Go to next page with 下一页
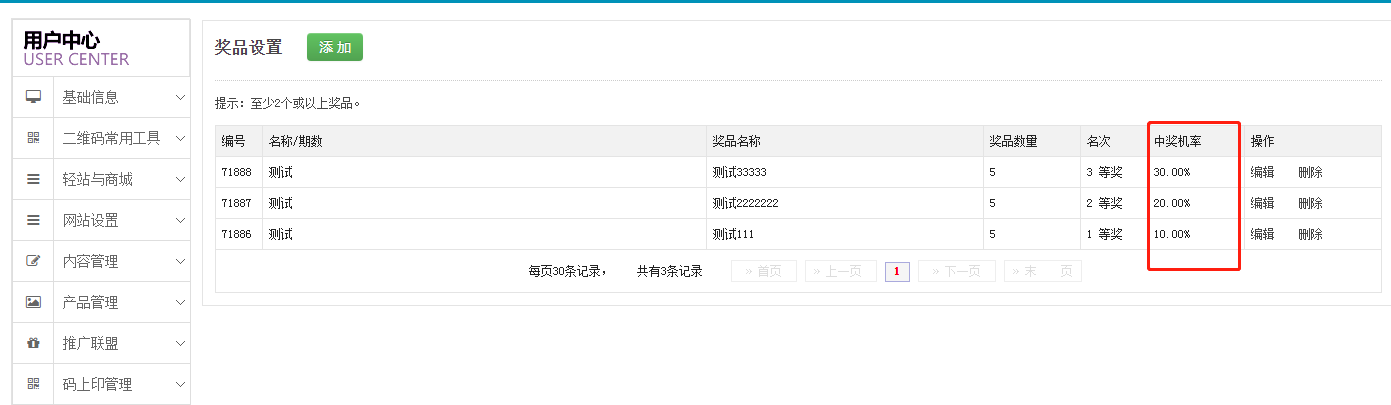 pos(956,271)
